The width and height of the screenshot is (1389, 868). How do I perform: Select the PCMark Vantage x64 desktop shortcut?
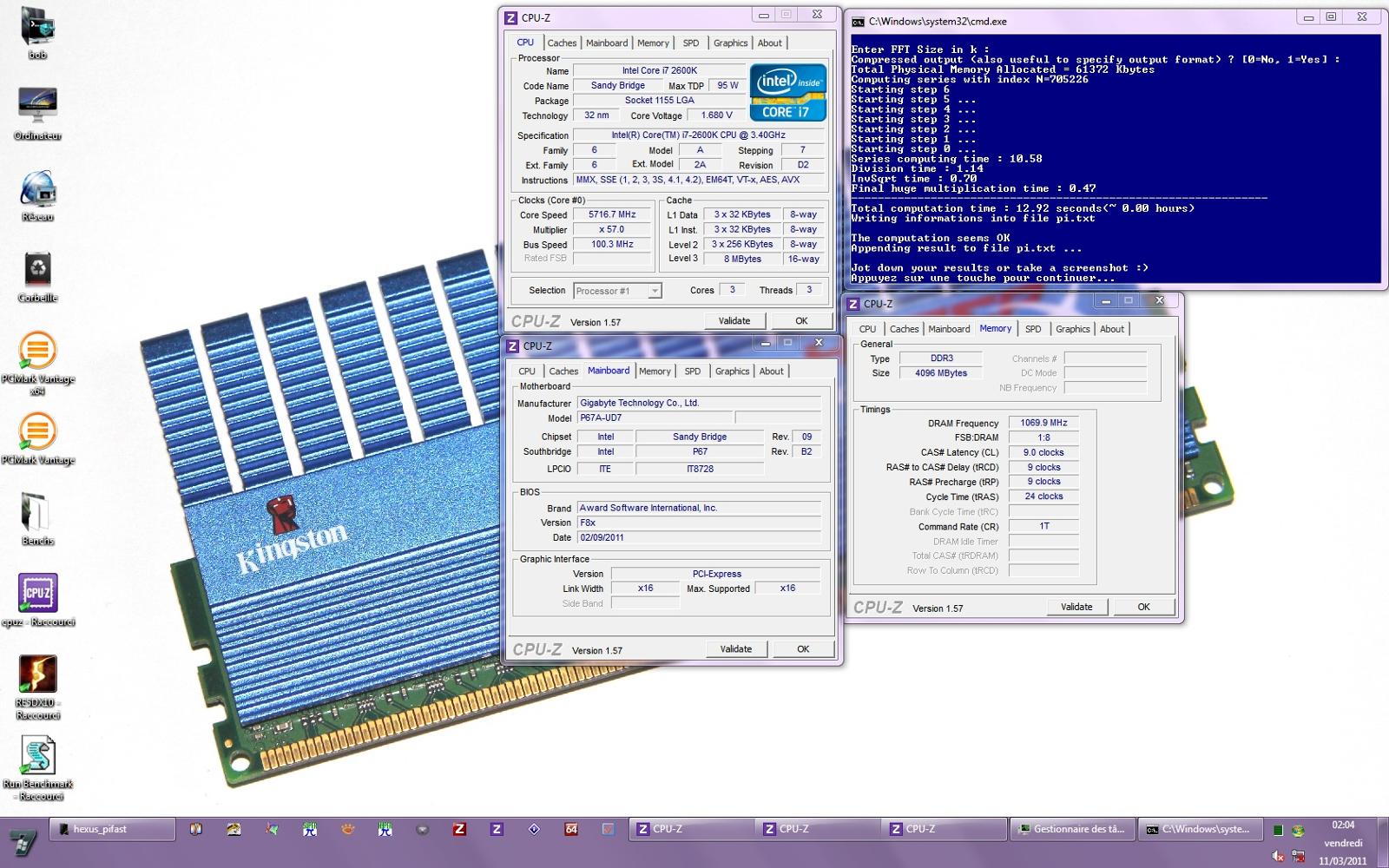coord(37,363)
